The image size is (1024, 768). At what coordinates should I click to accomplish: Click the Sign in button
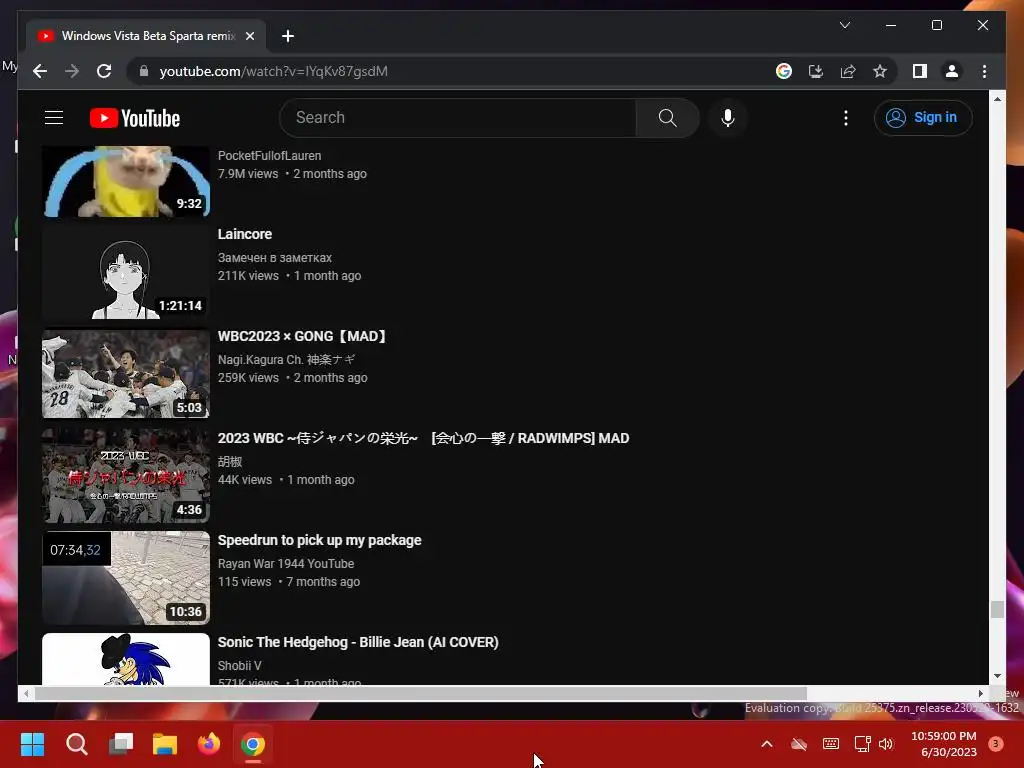point(923,118)
